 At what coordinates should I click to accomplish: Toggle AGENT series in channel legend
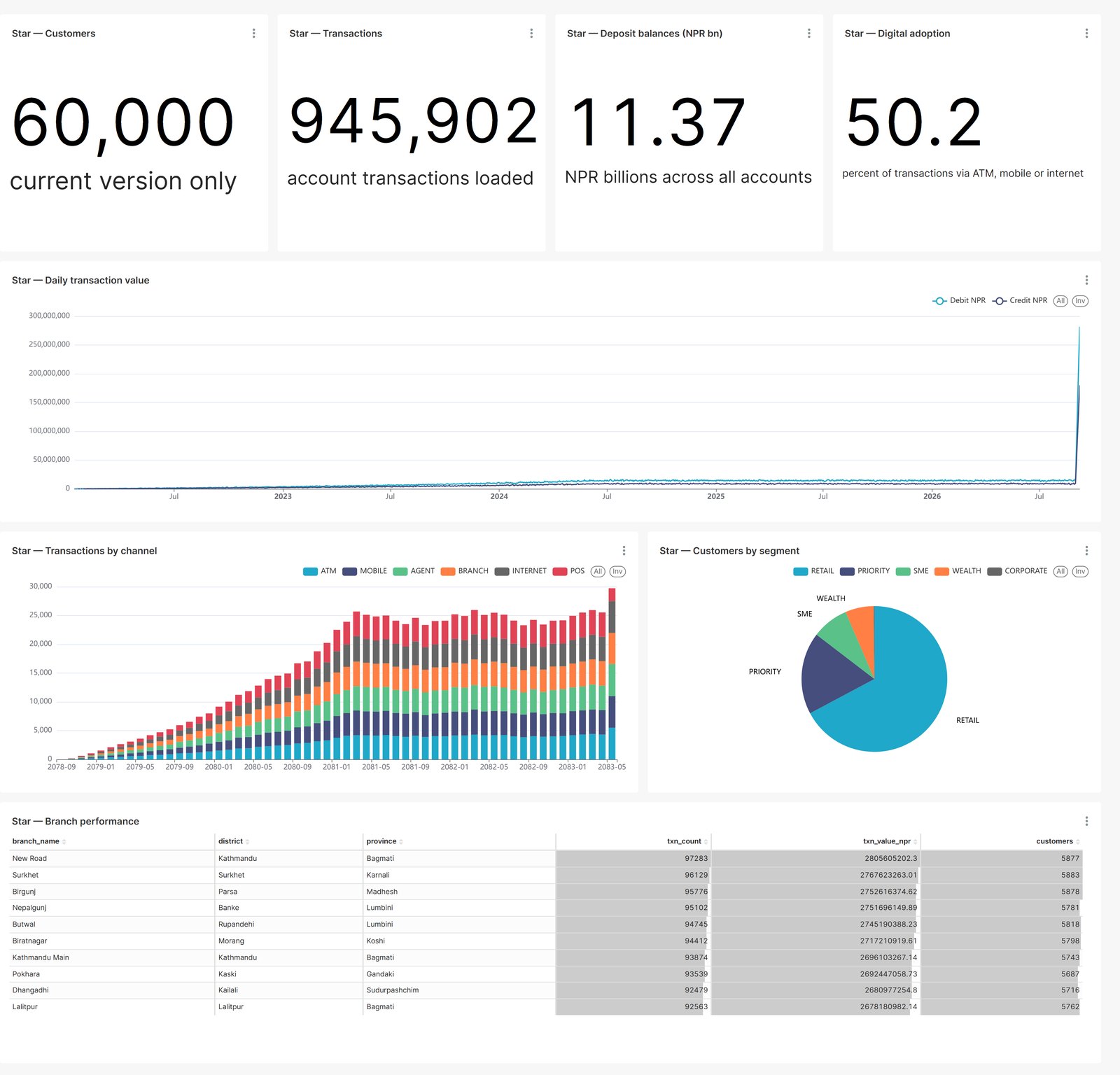tap(414, 571)
